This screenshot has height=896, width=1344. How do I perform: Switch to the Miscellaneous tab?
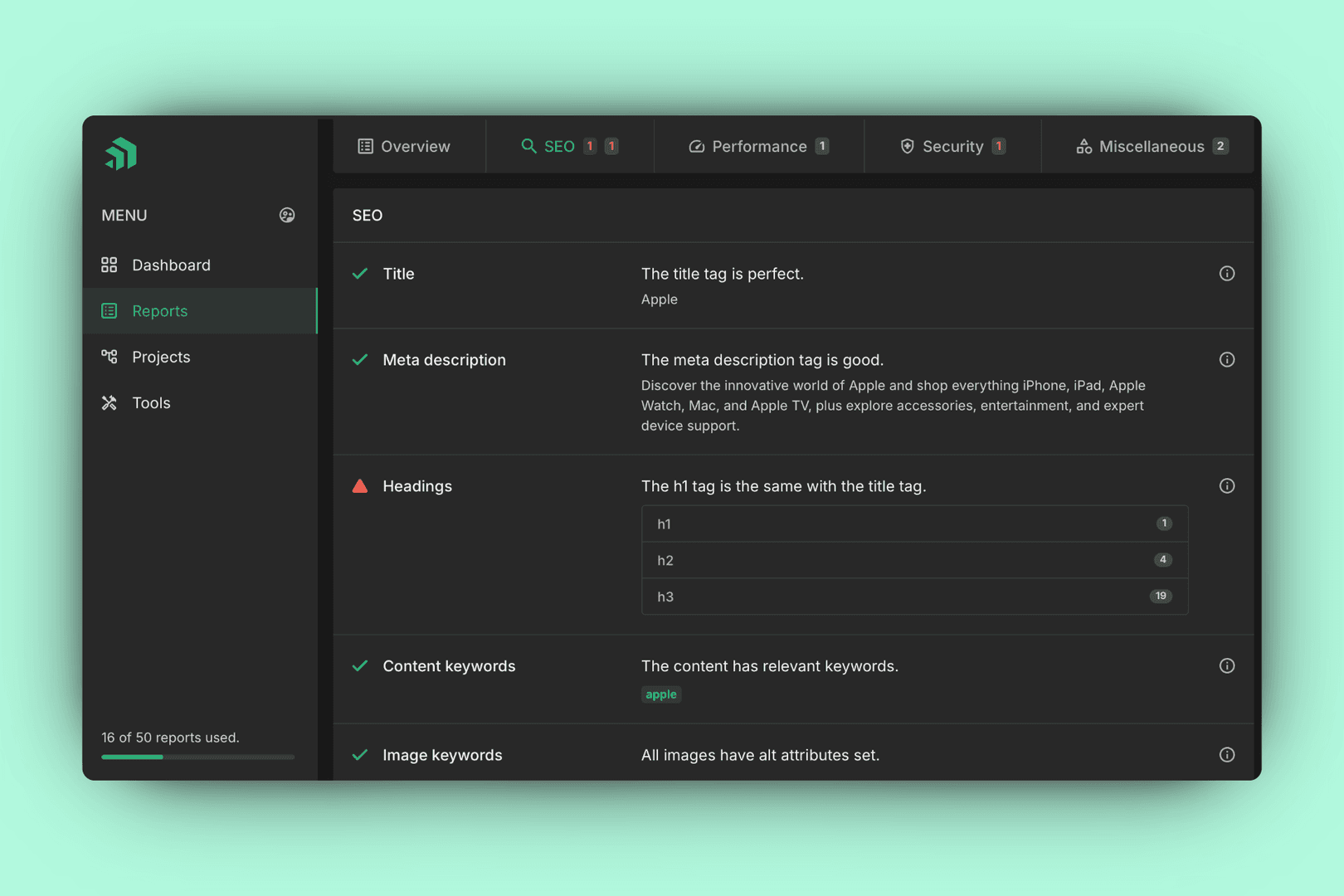(x=1151, y=147)
